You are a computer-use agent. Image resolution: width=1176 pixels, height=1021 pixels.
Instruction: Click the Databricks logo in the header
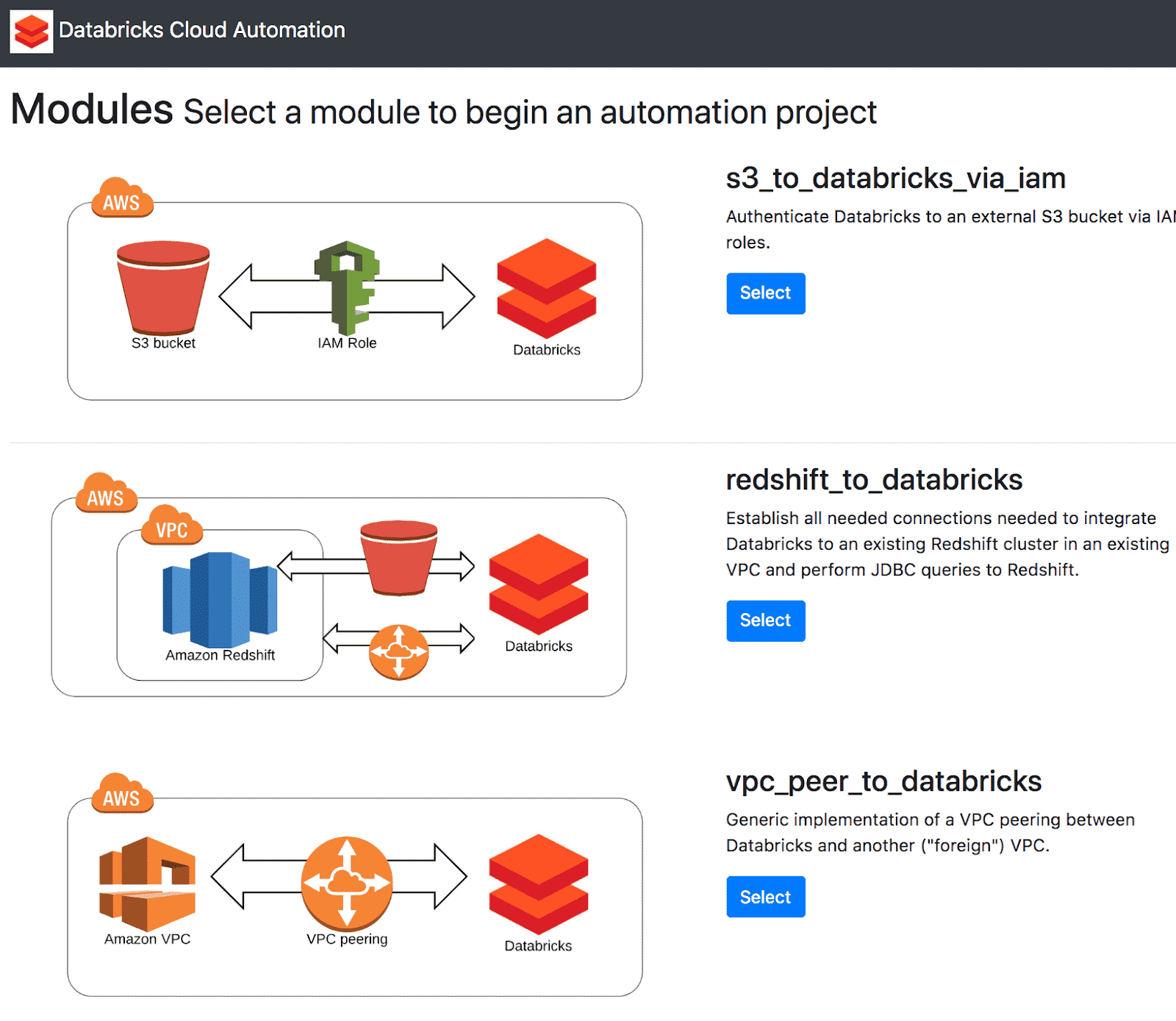click(31, 31)
